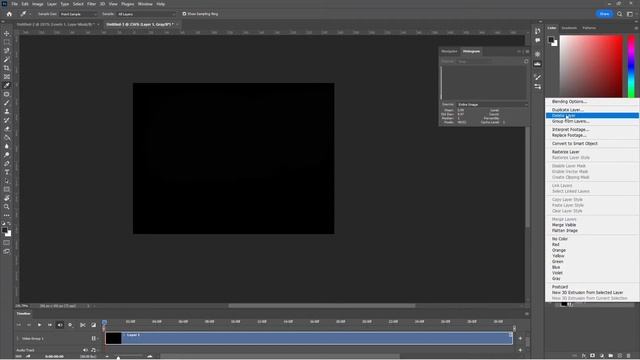Expand Layer 1 clip options arrow
Viewport: 640px width, 360px height.
[510, 335]
